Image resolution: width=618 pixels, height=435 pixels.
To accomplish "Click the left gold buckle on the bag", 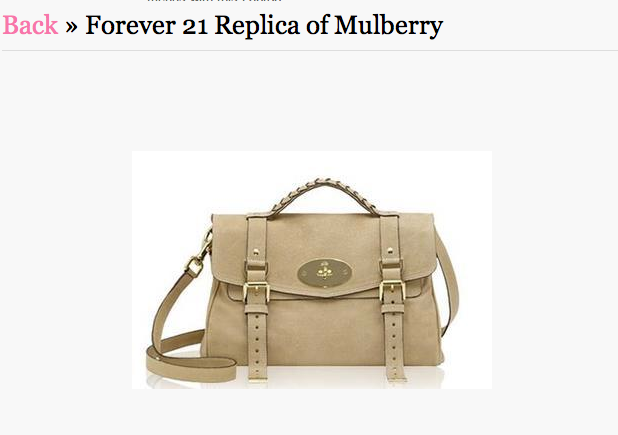I will (x=256, y=292).
